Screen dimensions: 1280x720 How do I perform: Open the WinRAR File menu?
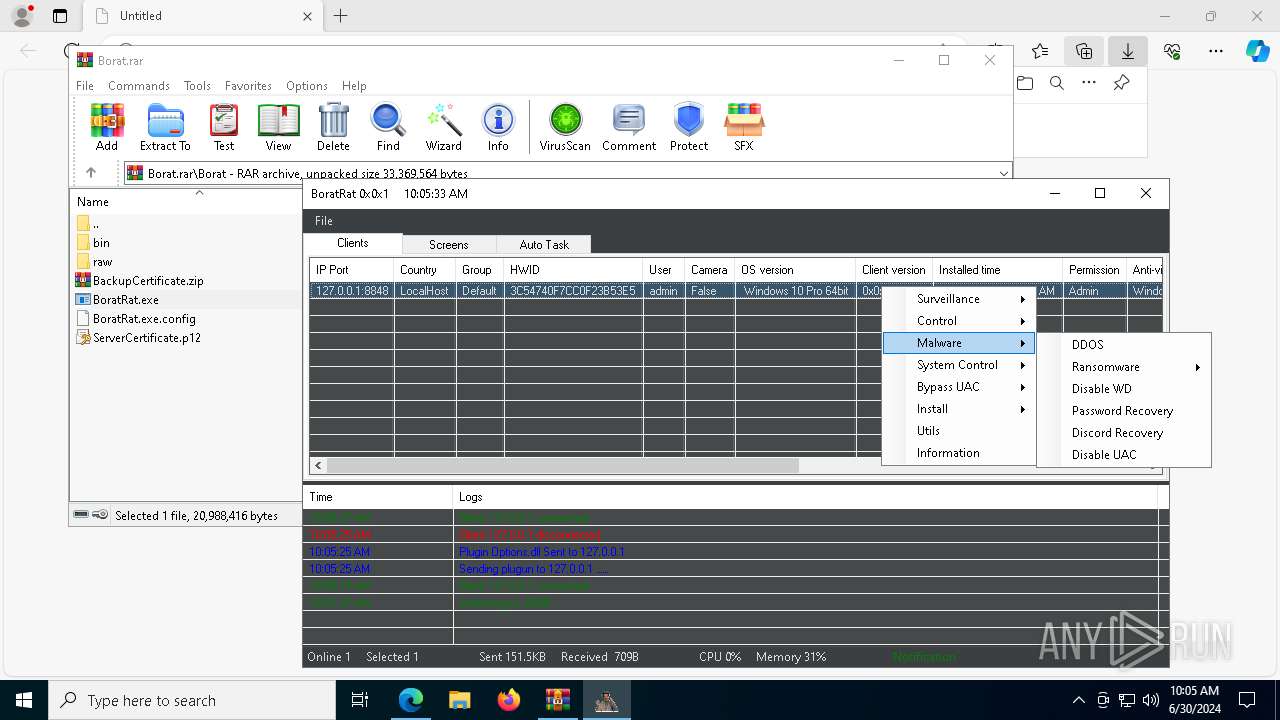(85, 86)
